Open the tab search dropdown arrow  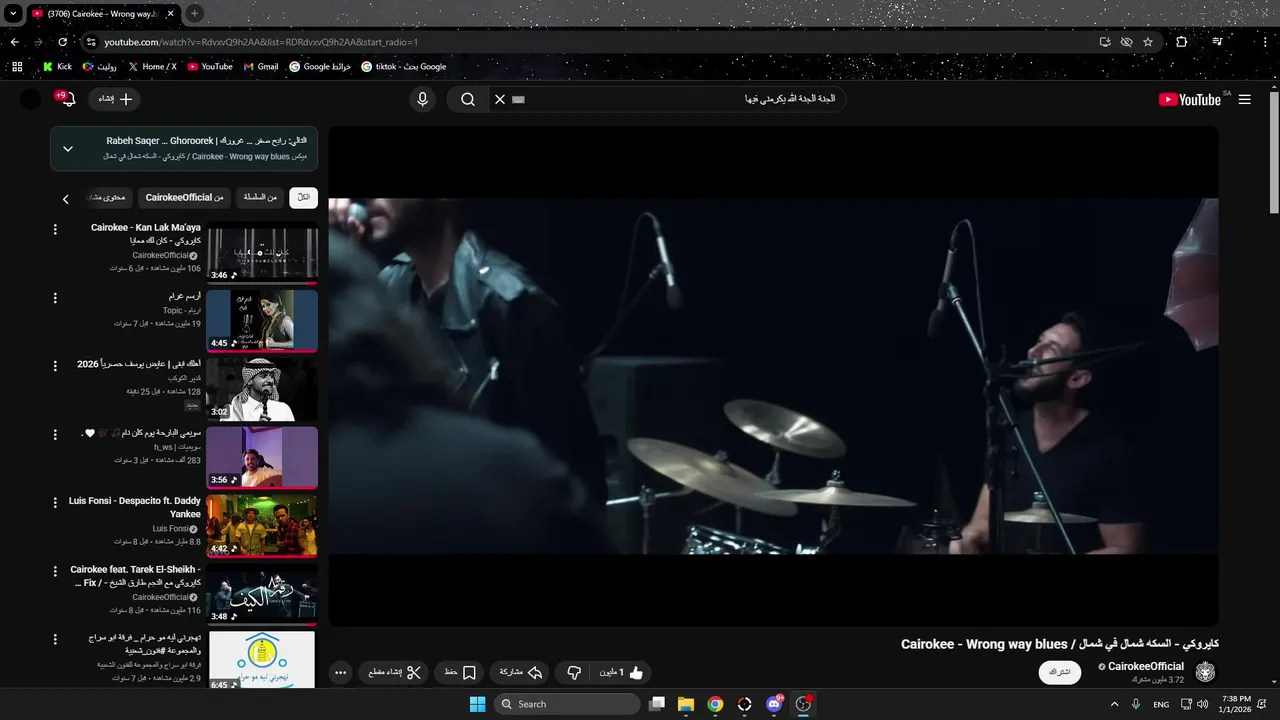[x=13, y=14]
